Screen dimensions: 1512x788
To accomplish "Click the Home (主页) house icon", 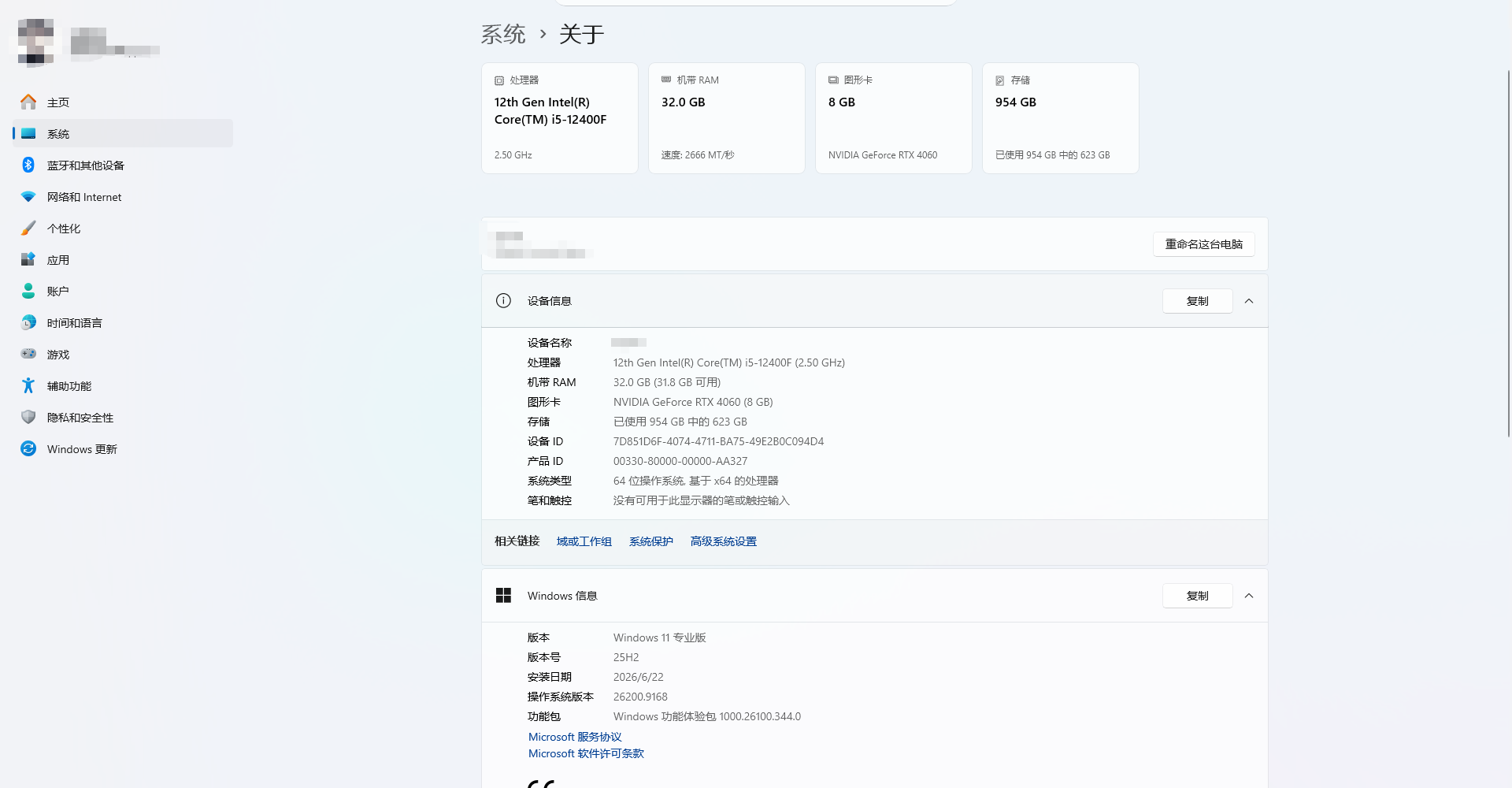I will tap(28, 102).
